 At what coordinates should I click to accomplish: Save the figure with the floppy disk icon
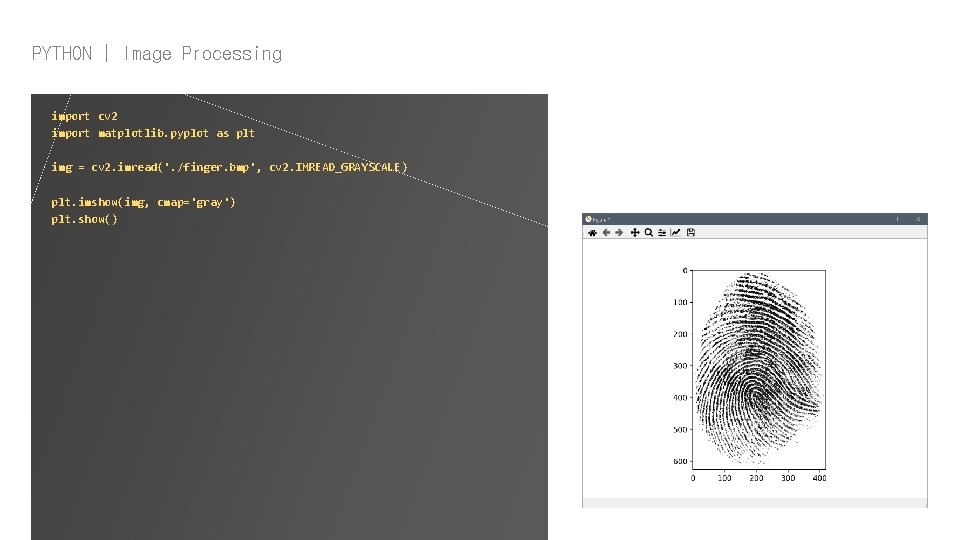[x=691, y=233]
